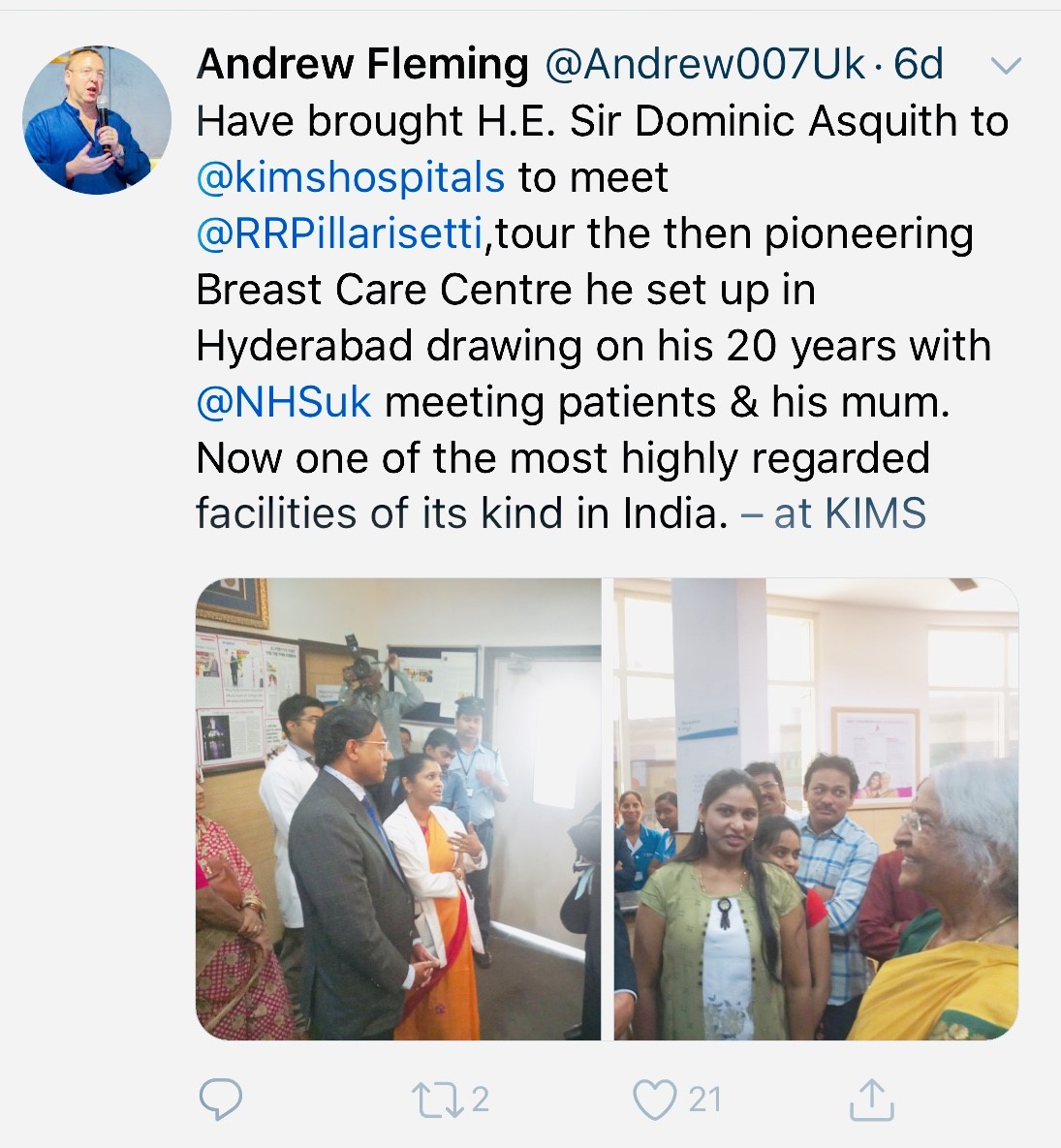This screenshot has width=1061, height=1148.
Task: Open the @RRPillarisetti mention
Action: point(339,233)
